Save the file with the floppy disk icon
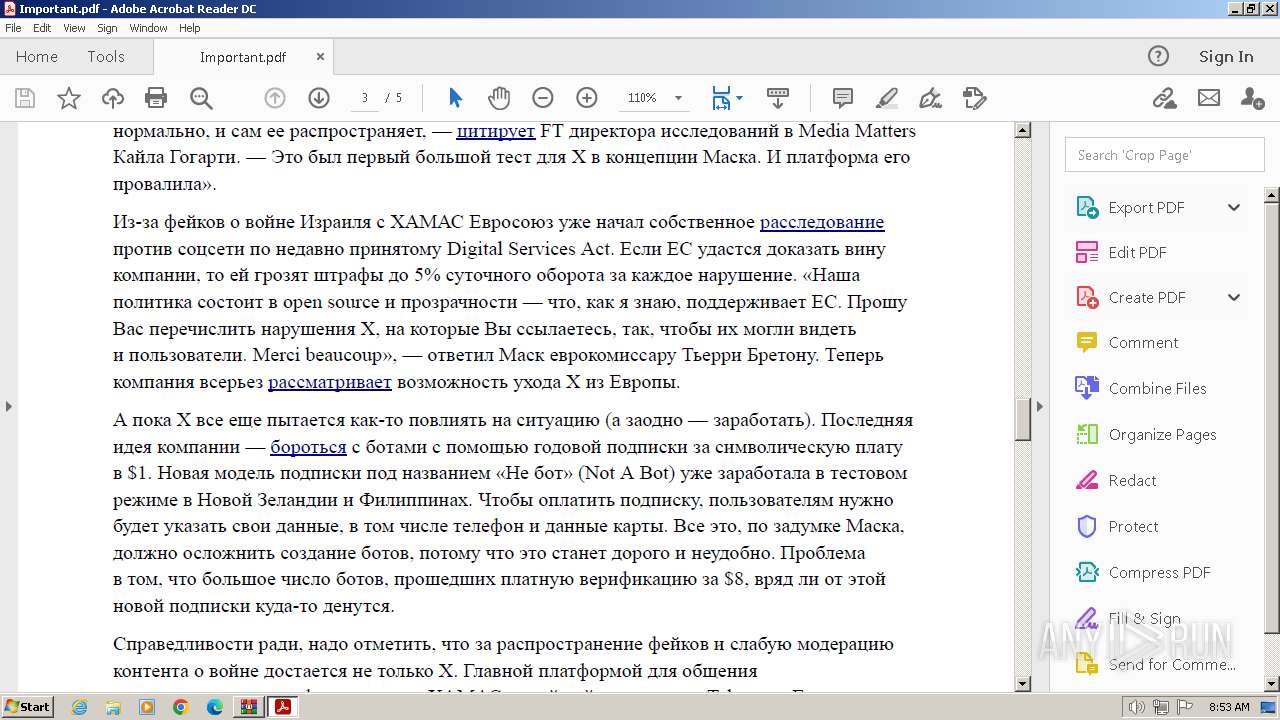Viewport: 1280px width, 720px height. click(x=25, y=98)
